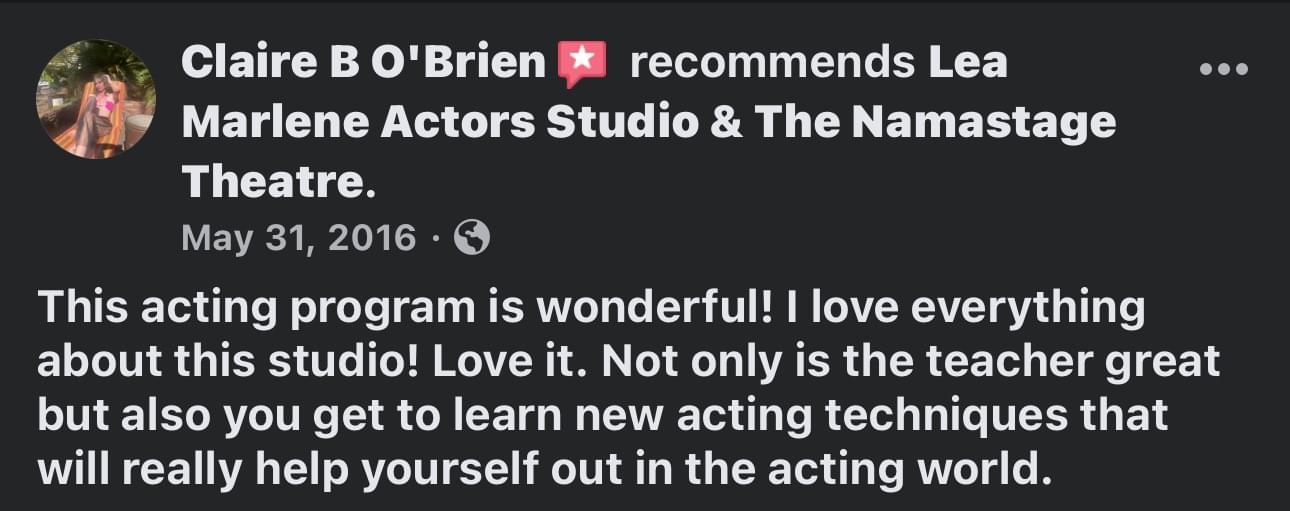The image size is (1290, 511).
Task: Click "Marlene Actors Studio" in the bold title
Action: 440,122
